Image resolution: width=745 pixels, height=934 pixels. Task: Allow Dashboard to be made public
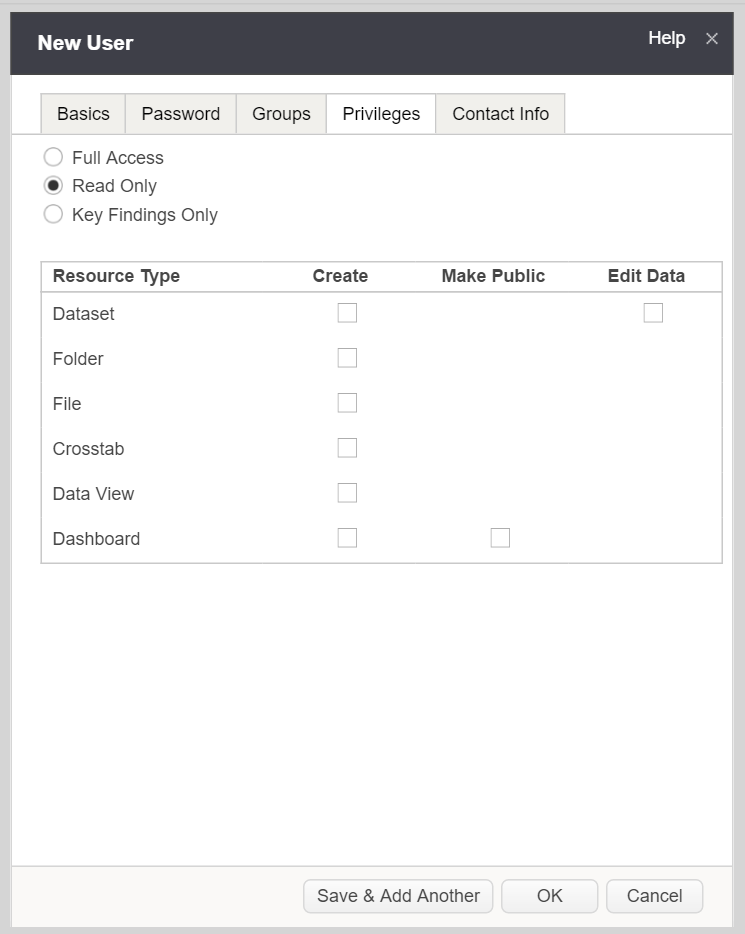(x=500, y=537)
